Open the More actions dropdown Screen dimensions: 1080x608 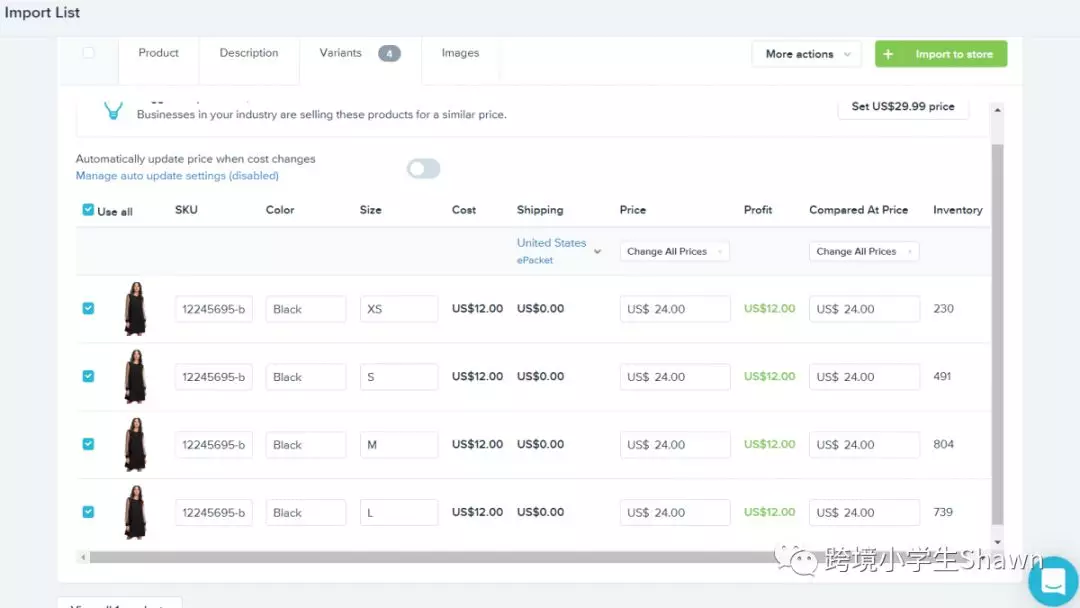pos(807,54)
